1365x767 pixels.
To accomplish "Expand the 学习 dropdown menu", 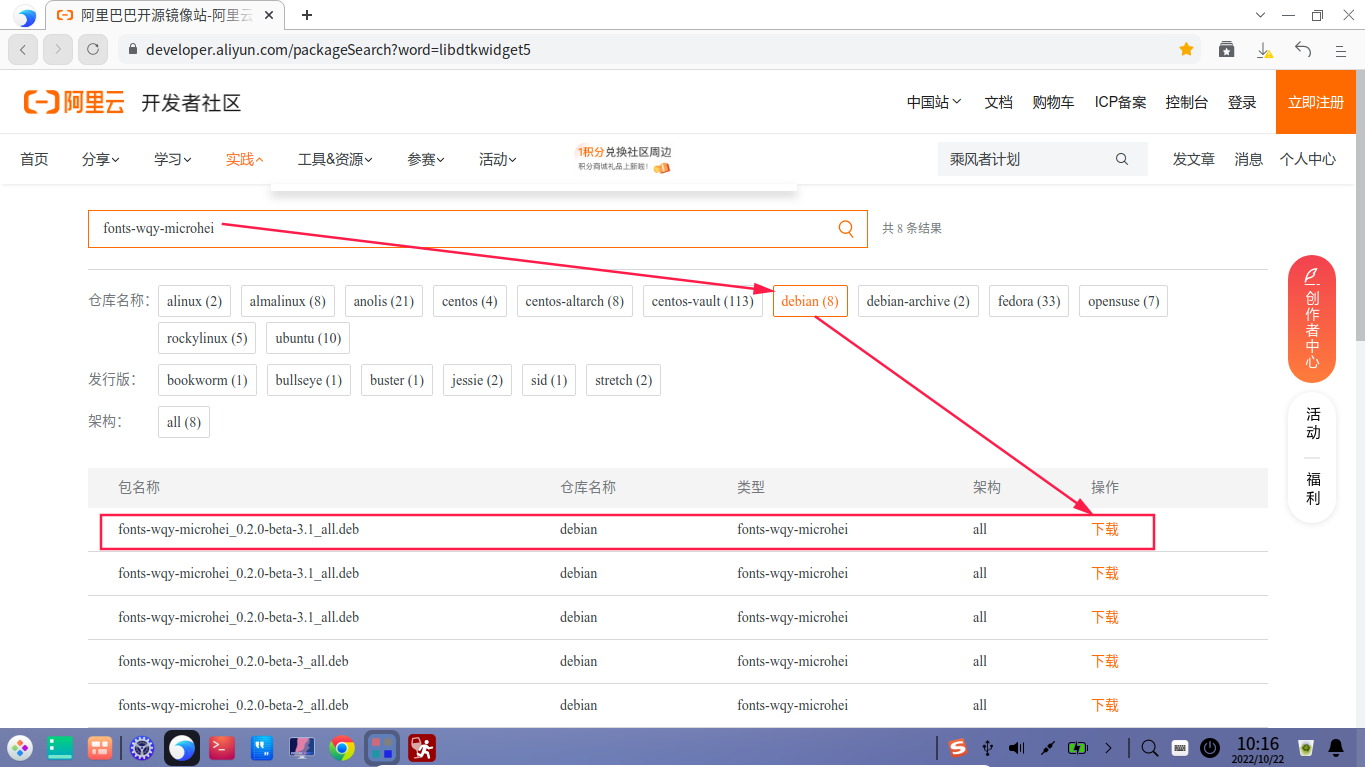I will tap(171, 158).
